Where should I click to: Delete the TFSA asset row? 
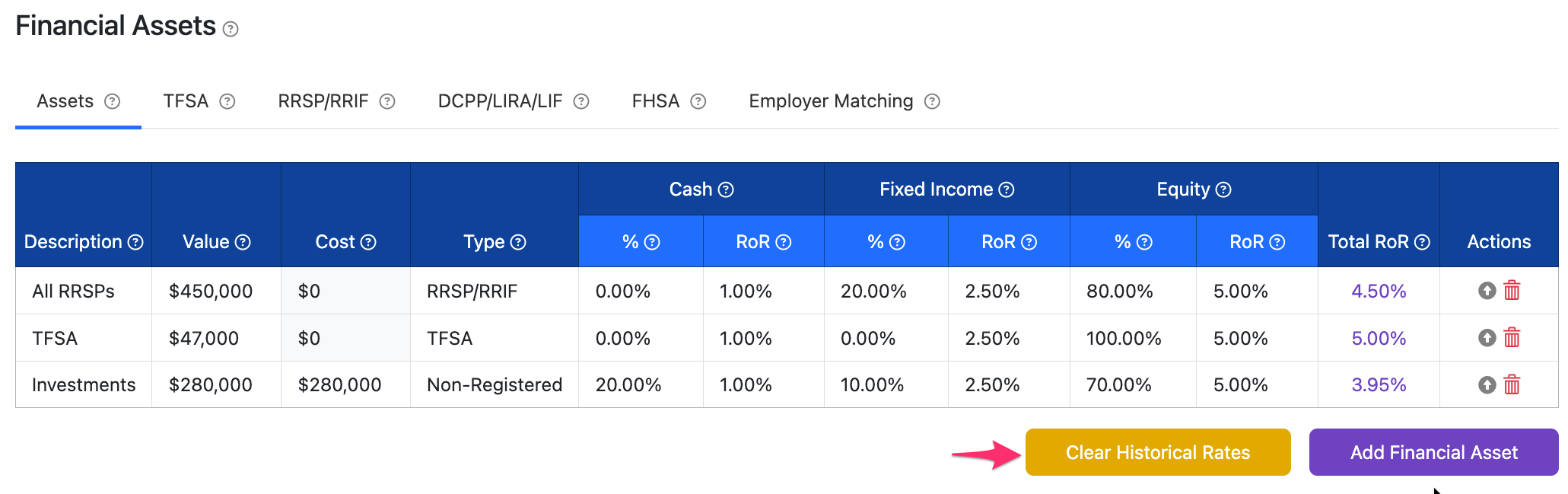coord(1512,337)
